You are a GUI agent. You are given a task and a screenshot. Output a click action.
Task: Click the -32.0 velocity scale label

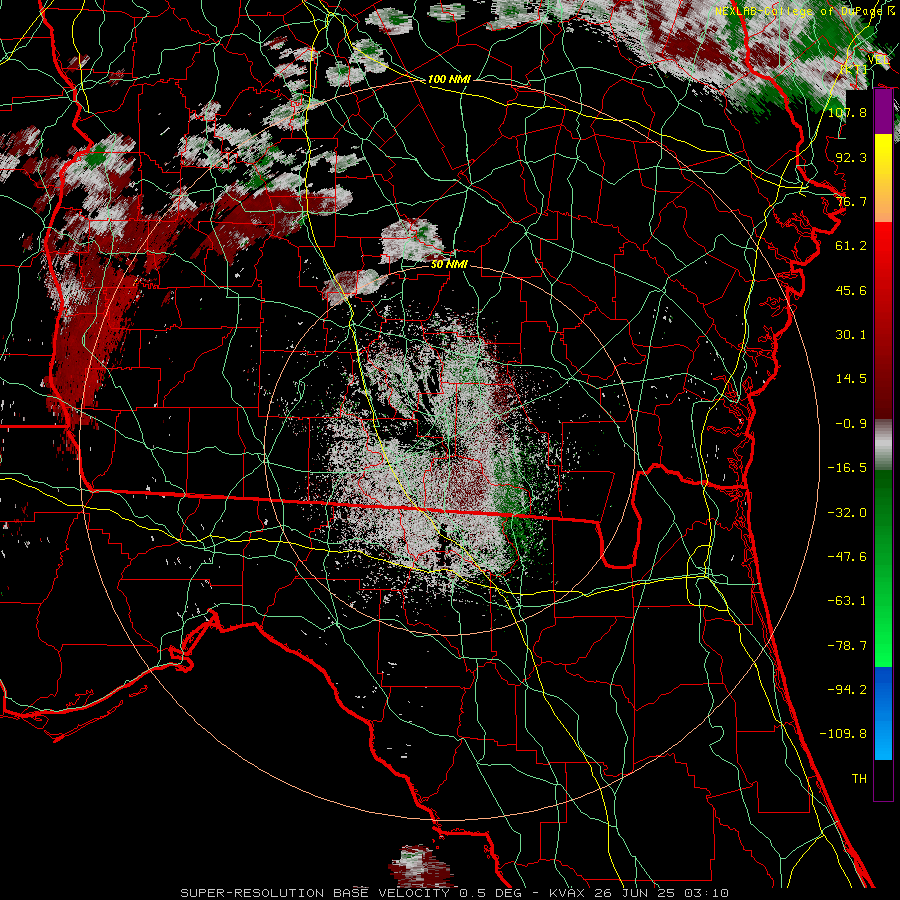point(847,513)
